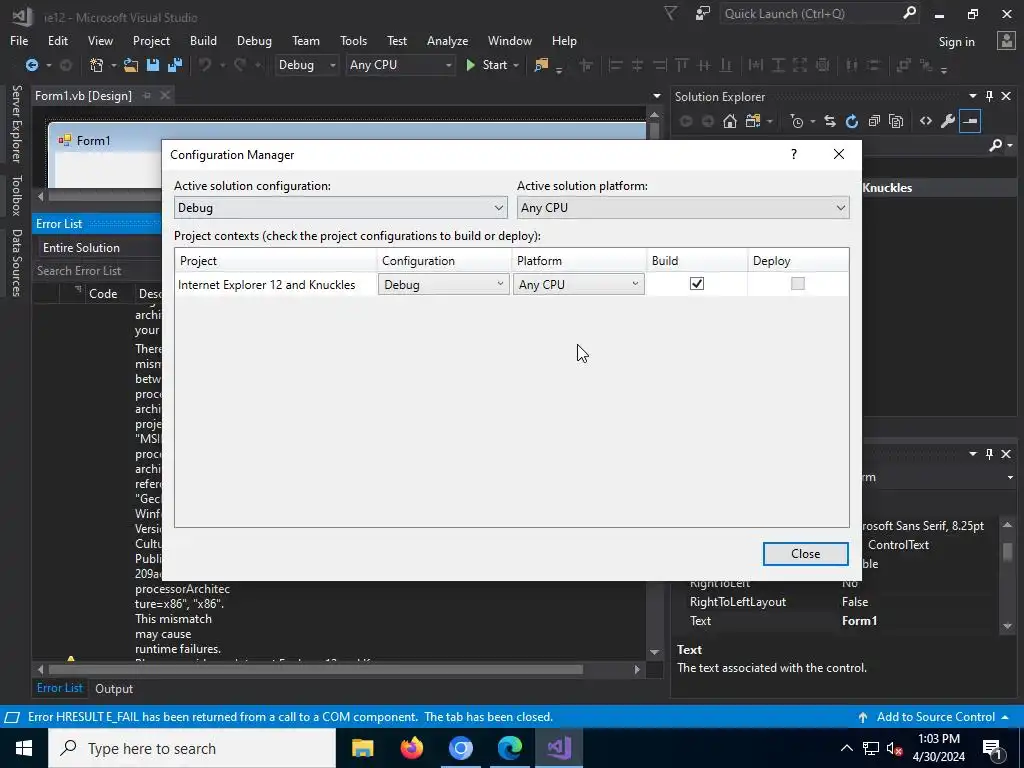Click the Refresh icon in Solution Explorer
The height and width of the screenshot is (768, 1024).
[x=852, y=121]
